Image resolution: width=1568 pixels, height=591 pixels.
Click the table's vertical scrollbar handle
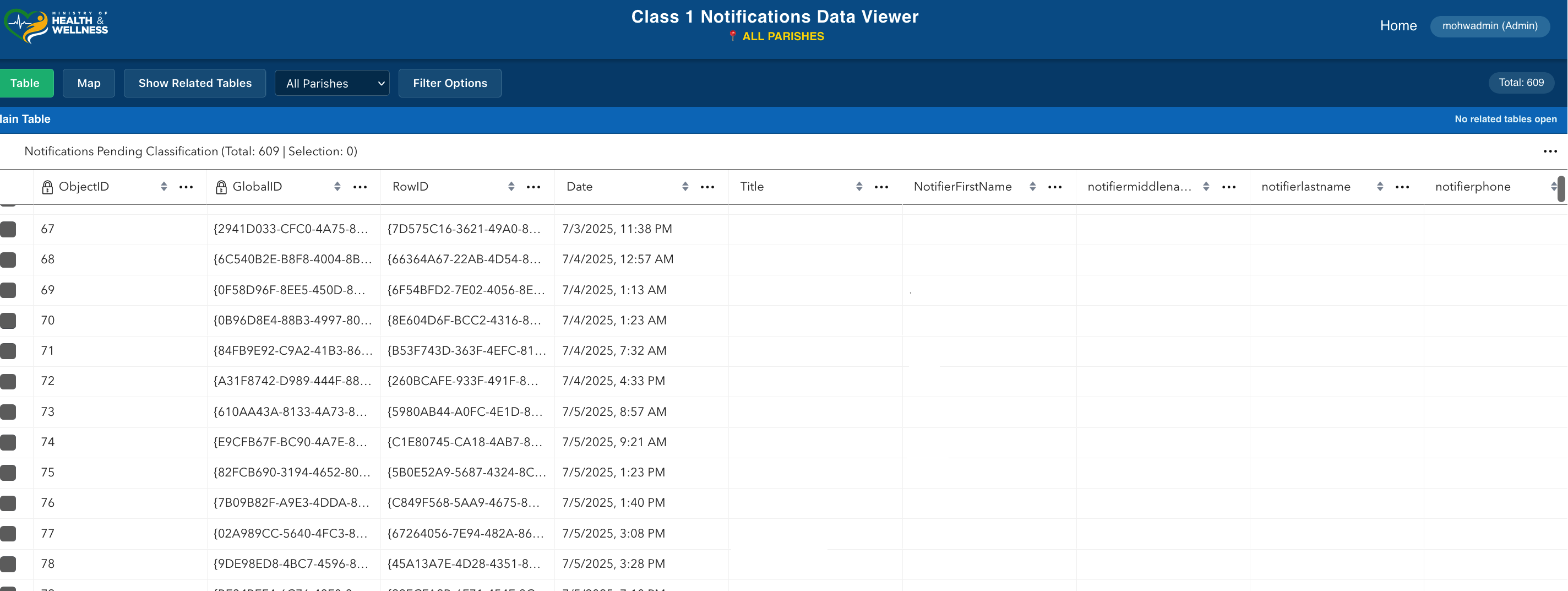point(1561,189)
